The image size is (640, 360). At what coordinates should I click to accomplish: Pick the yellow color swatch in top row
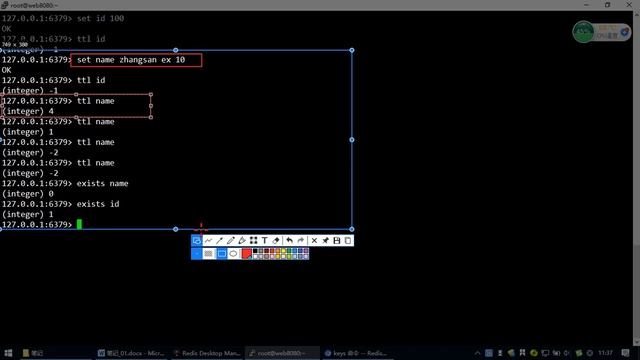point(283,251)
